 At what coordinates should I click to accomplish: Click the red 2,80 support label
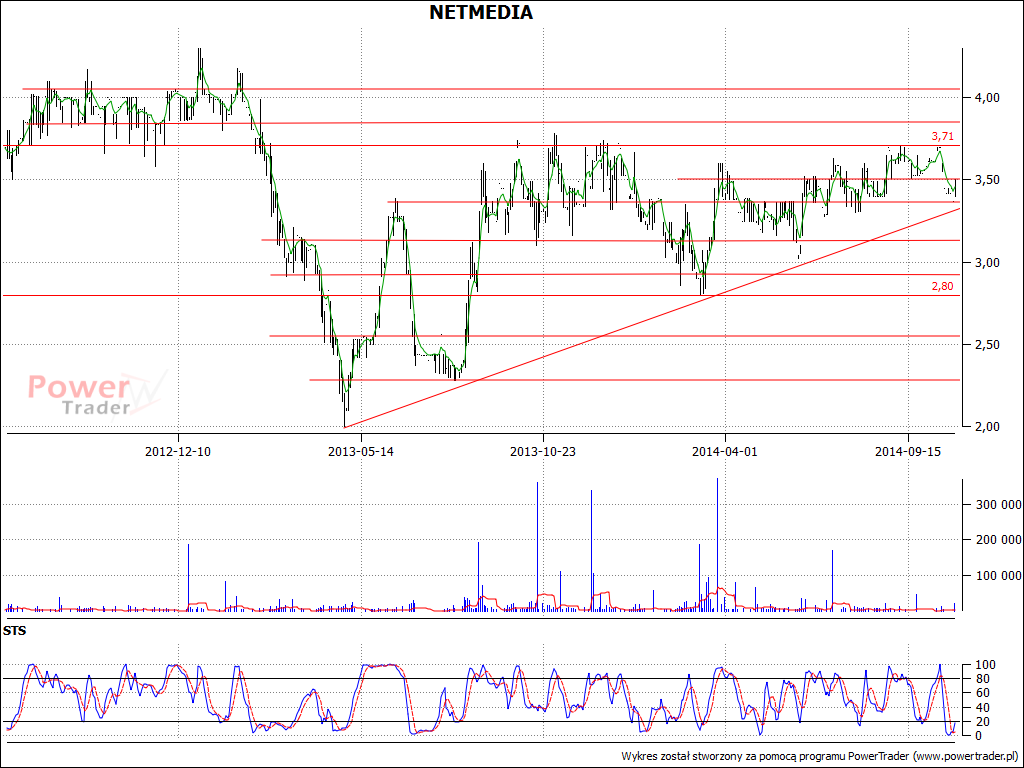[x=942, y=286]
